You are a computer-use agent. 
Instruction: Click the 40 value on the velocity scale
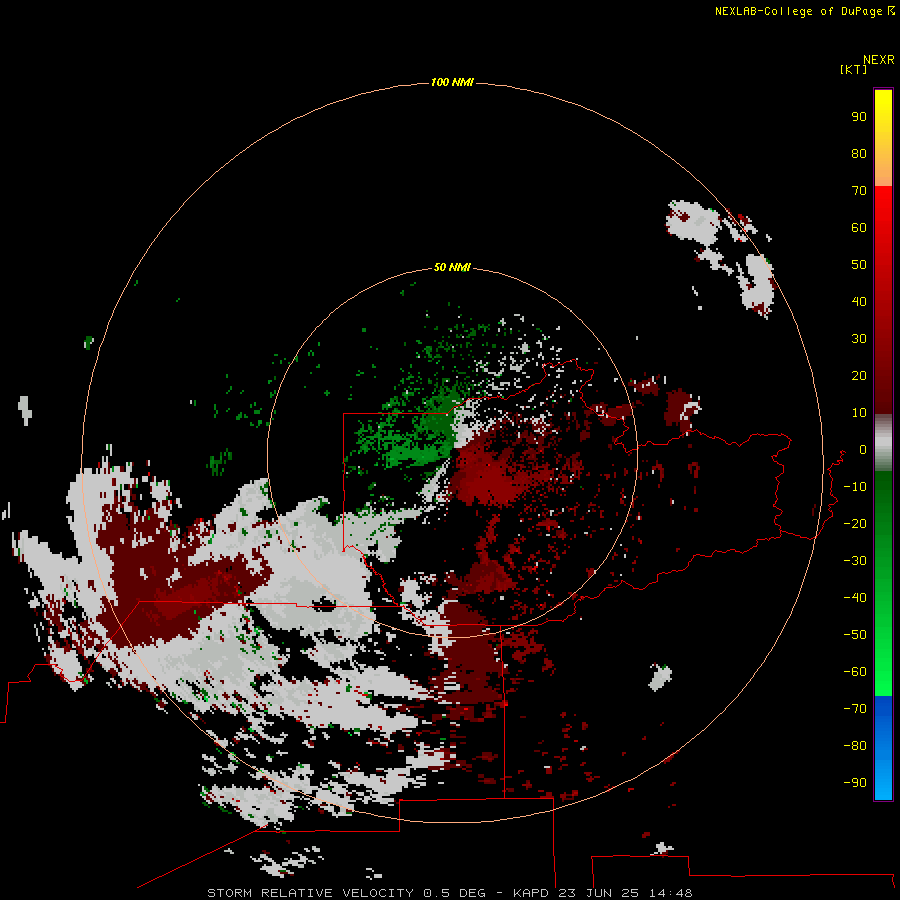tap(859, 302)
